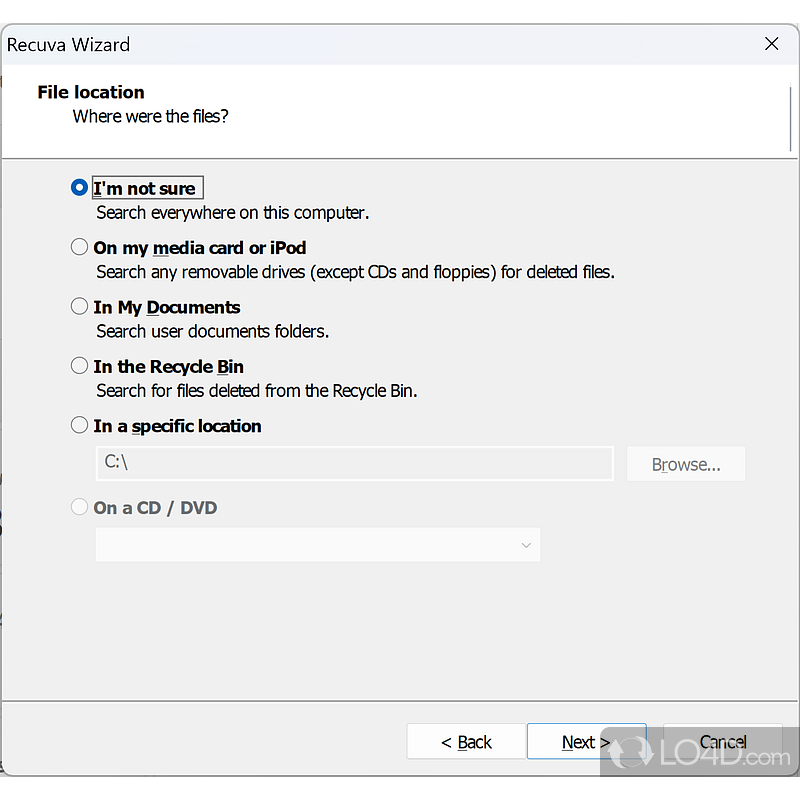Go to the previous step with Back
This screenshot has width=800, height=800.
point(465,742)
